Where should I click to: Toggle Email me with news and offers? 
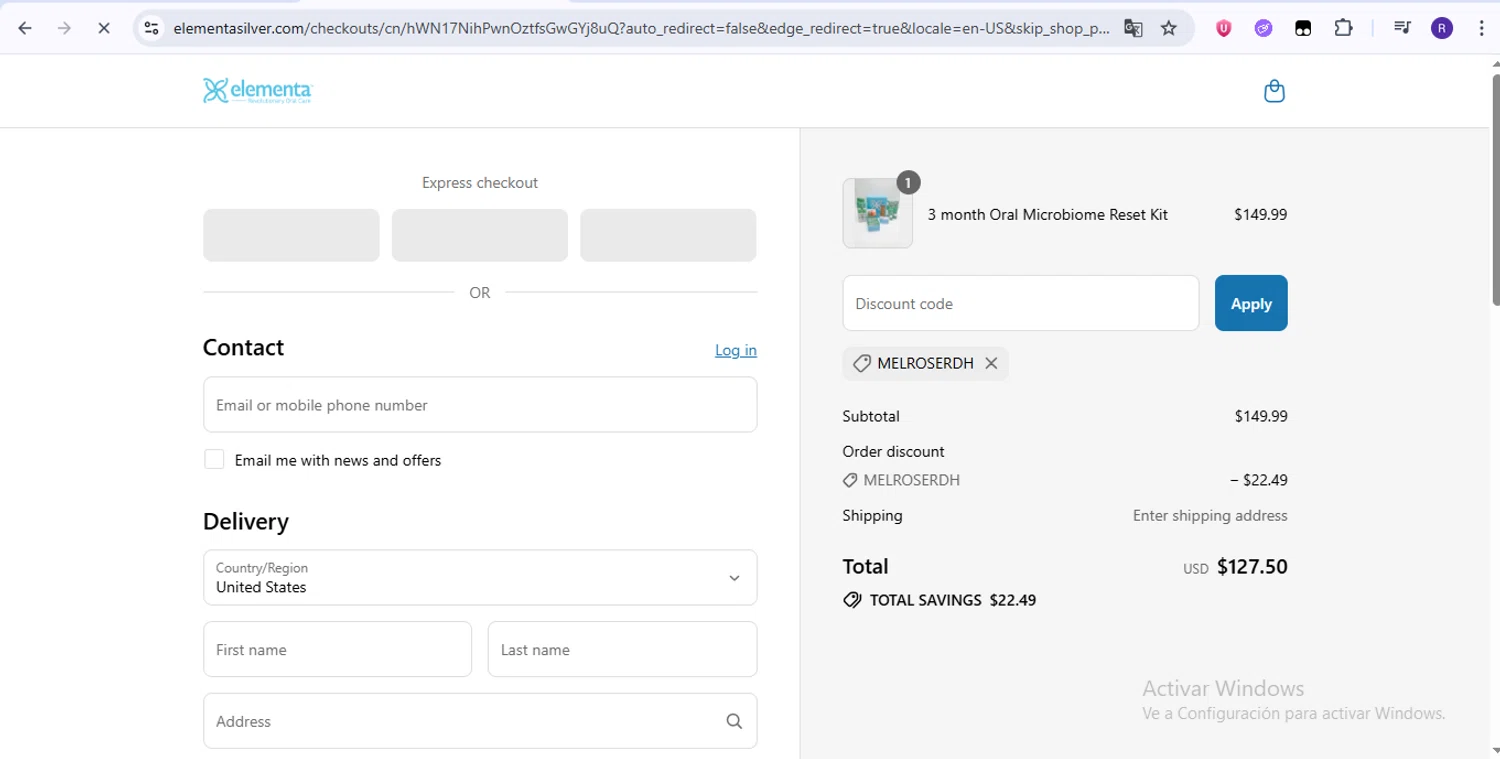click(214, 459)
